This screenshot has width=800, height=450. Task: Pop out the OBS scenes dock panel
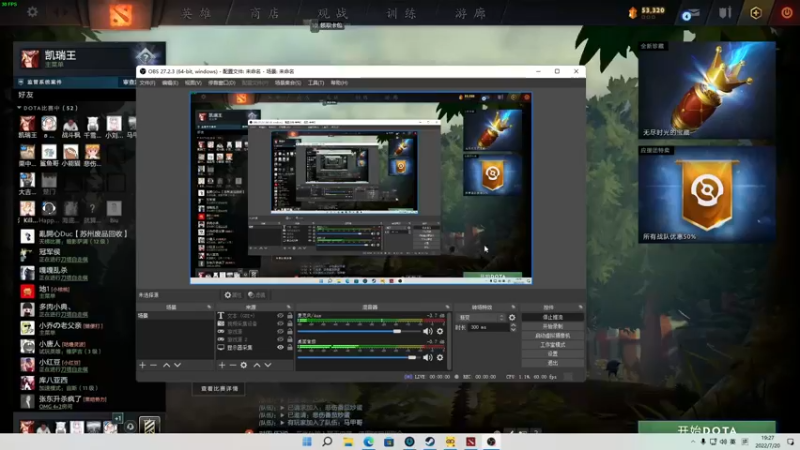pos(209,307)
